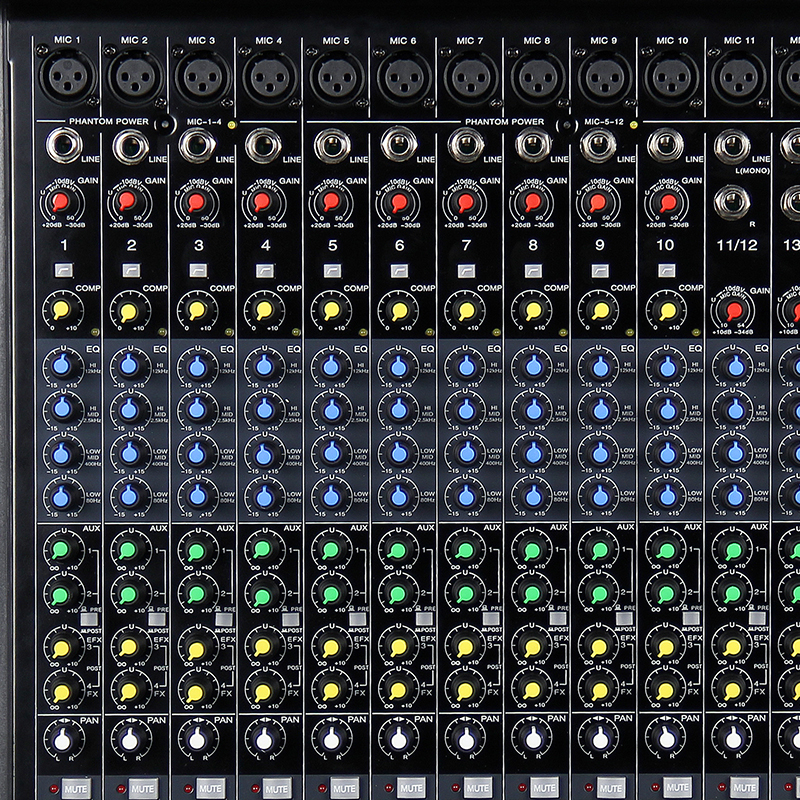Click the blue HI EQ knob on channel 3
The image size is (800, 800).
pyautogui.click(x=196, y=367)
